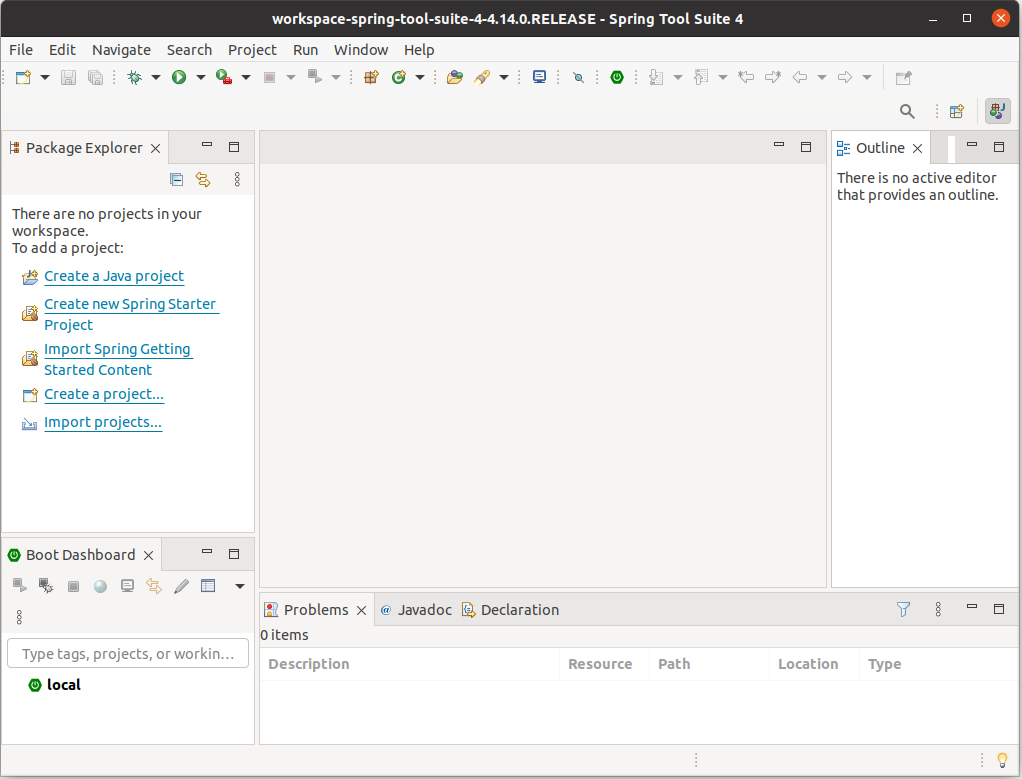1022x779 pixels.
Task: Toggle Link with Editor in Package Explorer
Action: point(203,179)
